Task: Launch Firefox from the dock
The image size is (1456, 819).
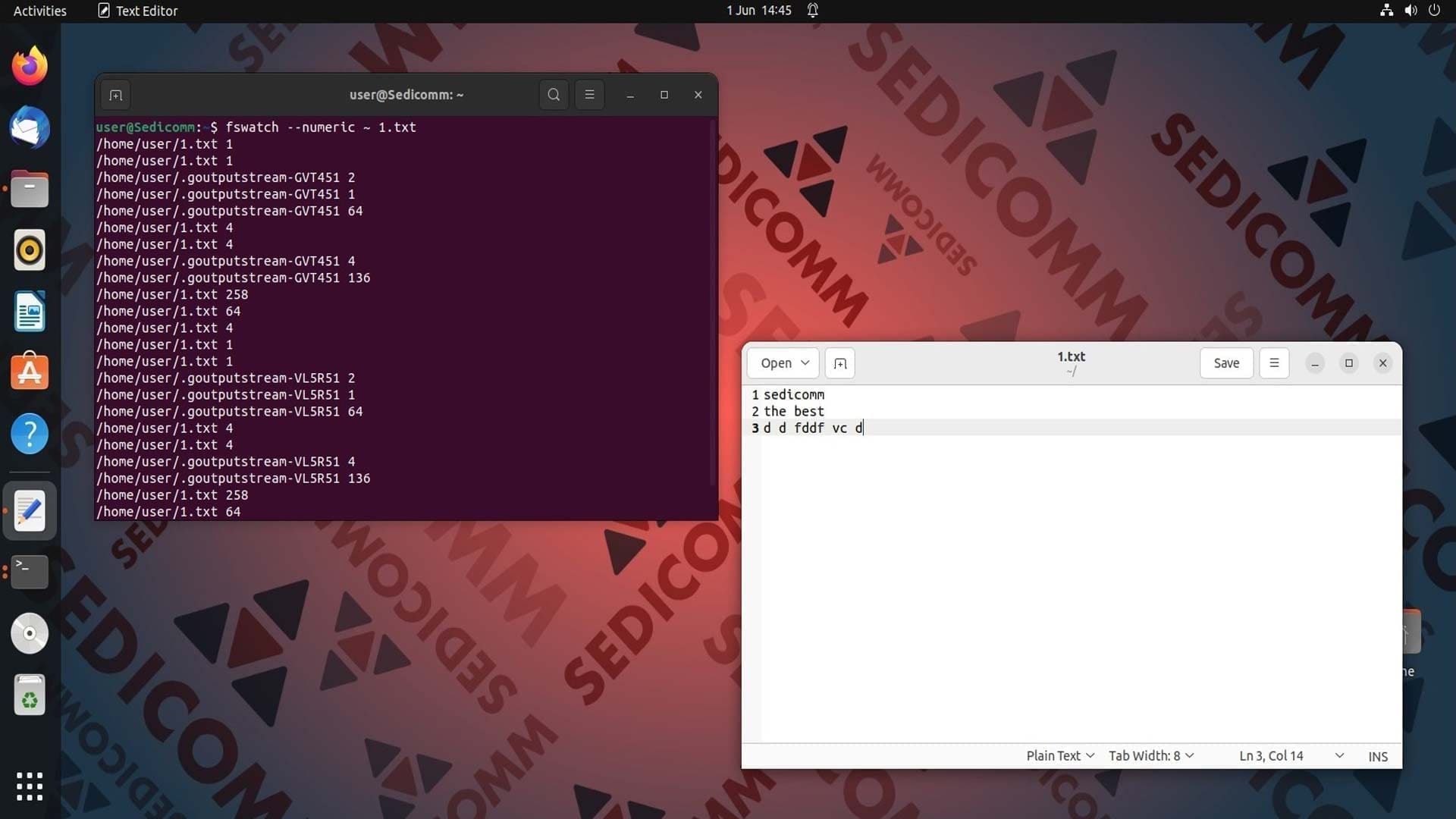Action: (30, 66)
